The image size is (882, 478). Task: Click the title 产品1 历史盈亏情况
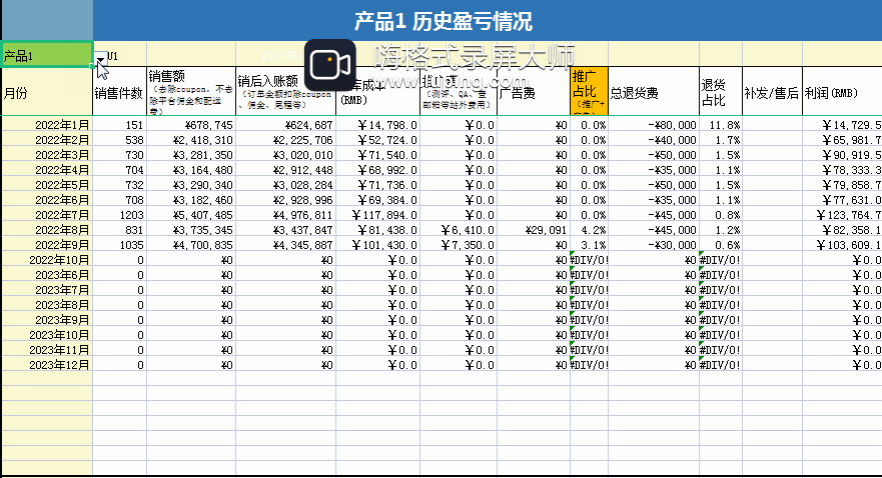(x=443, y=21)
